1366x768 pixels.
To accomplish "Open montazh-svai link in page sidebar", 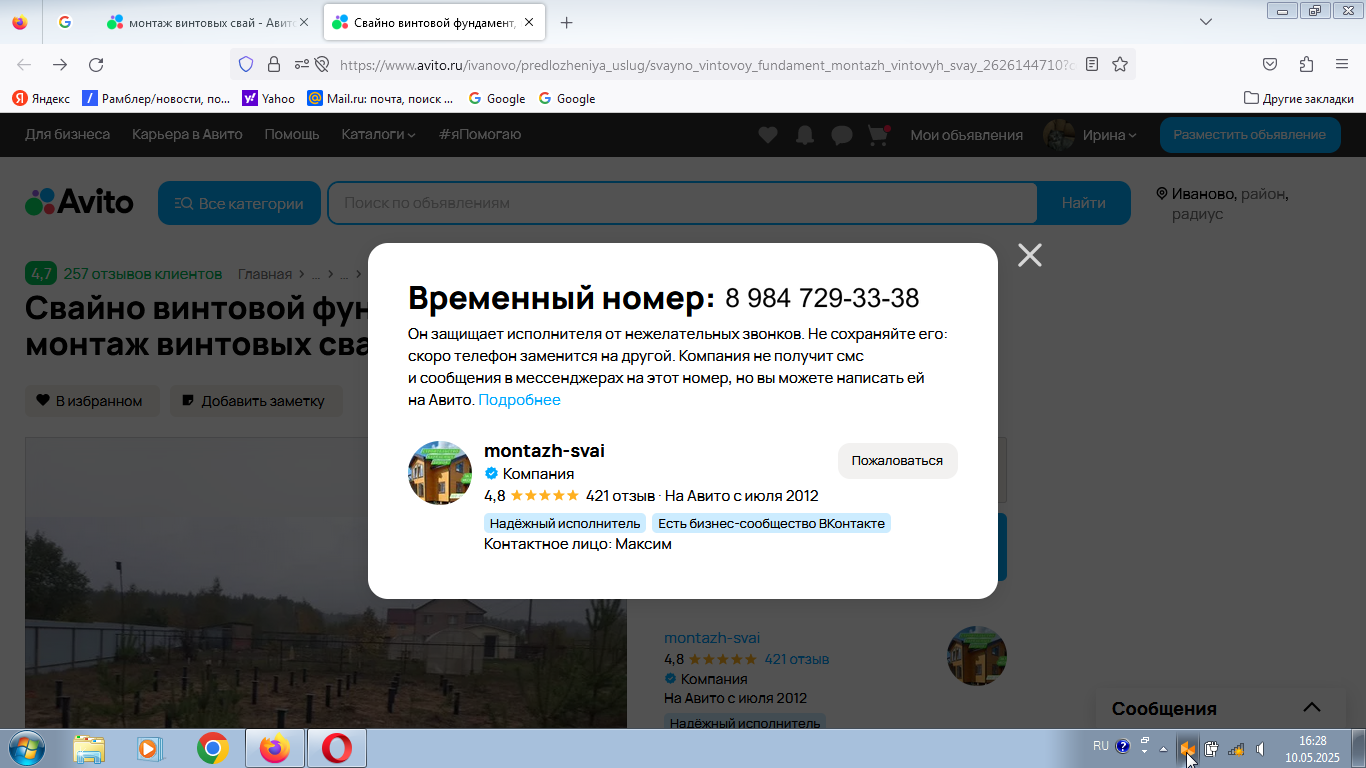I will 712,638.
